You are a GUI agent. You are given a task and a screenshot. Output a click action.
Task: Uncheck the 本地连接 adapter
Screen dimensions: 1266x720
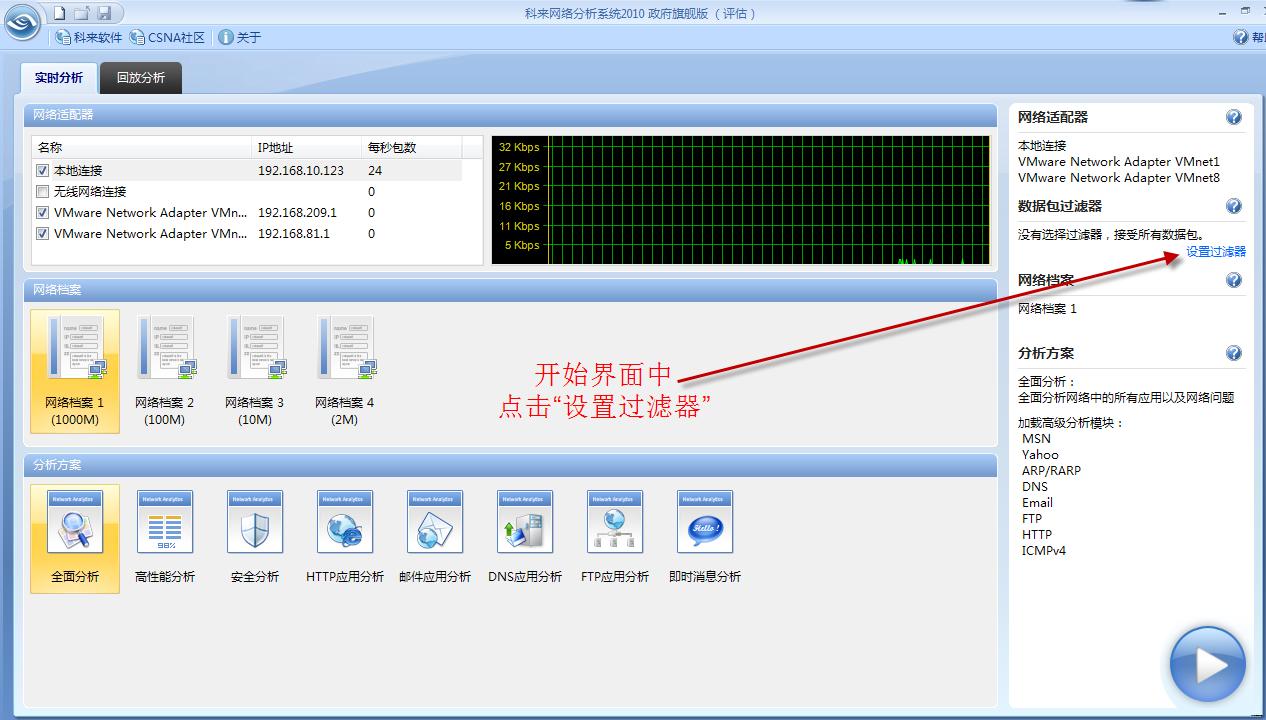42,170
